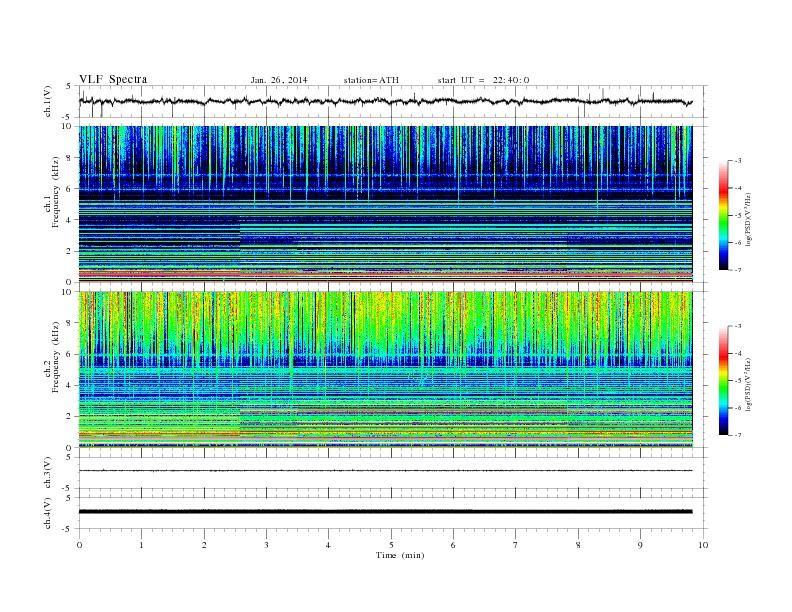Click the ch.3 waveform trace line
Image resolution: width=792 pixels, height=612 pixels.
(x=385, y=471)
